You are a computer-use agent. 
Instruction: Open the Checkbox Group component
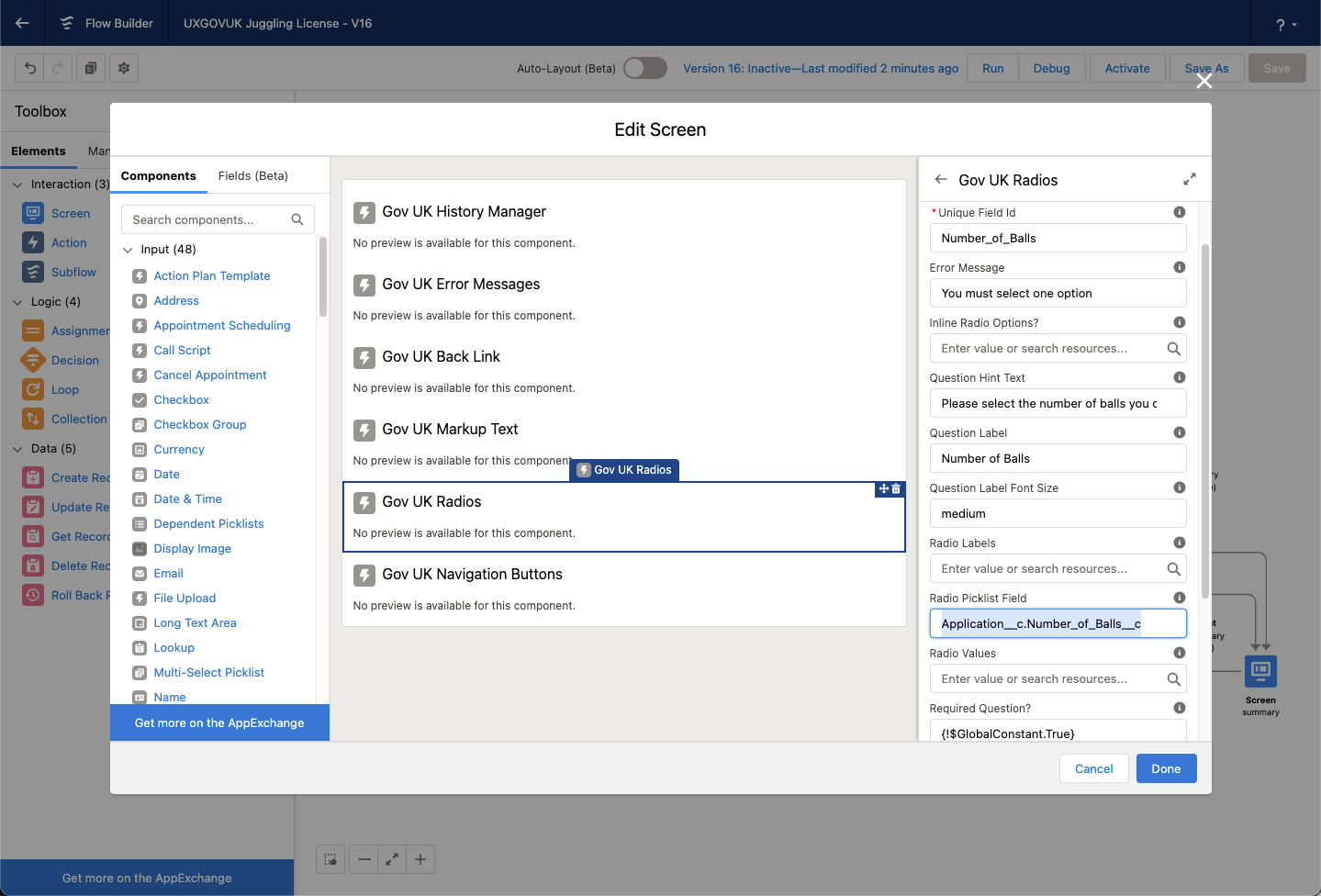click(198, 424)
